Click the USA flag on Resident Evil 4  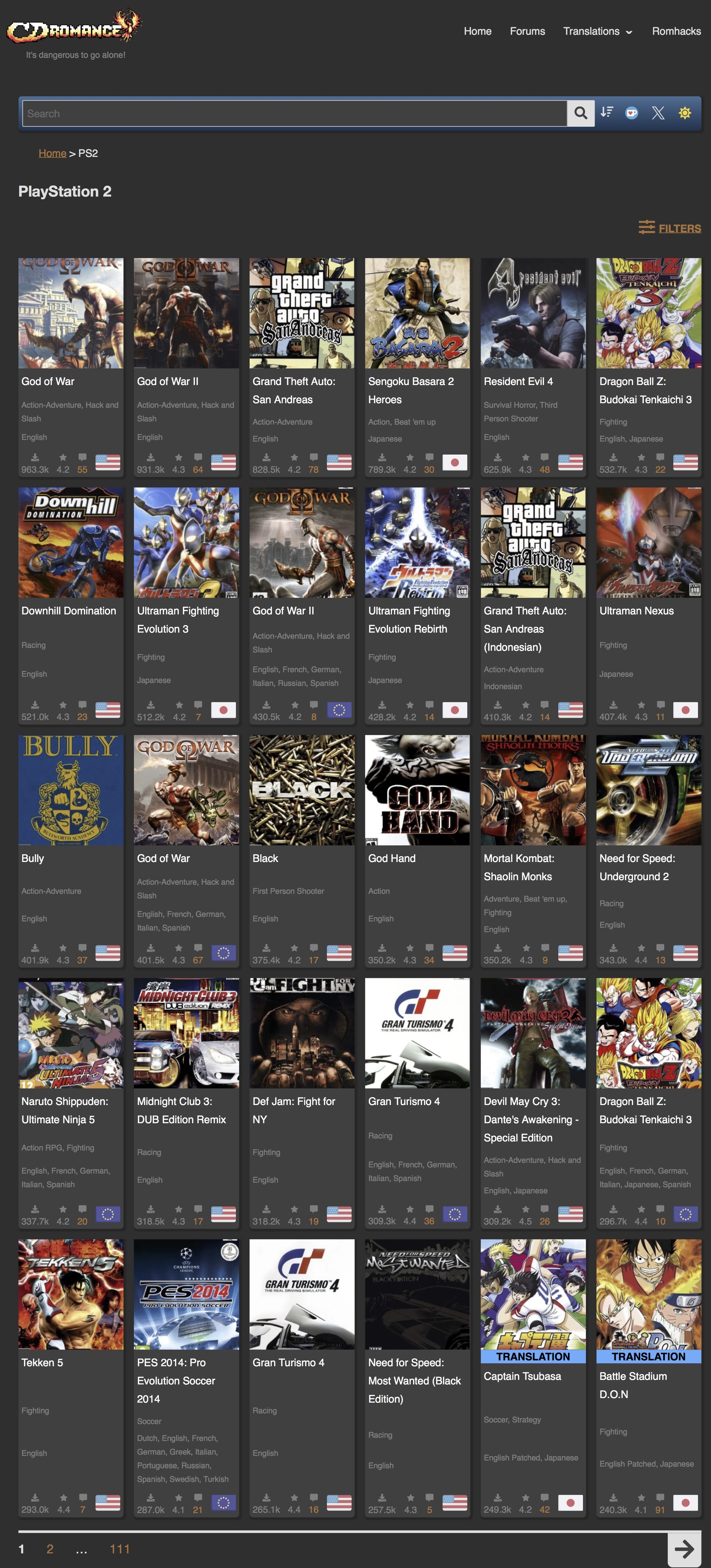point(570,463)
